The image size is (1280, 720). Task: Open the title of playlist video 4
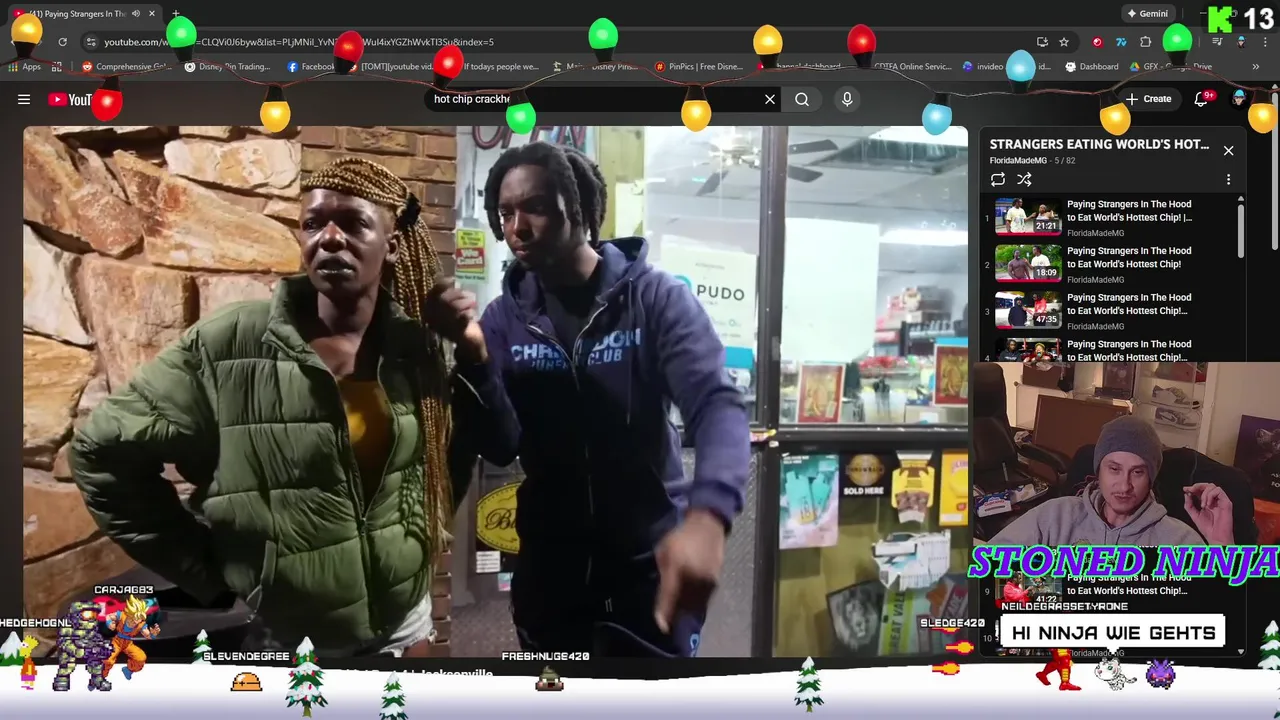pos(1129,350)
